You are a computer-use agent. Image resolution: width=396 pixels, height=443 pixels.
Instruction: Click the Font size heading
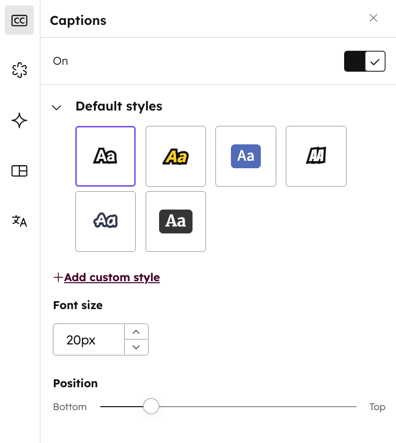pyautogui.click(x=78, y=305)
